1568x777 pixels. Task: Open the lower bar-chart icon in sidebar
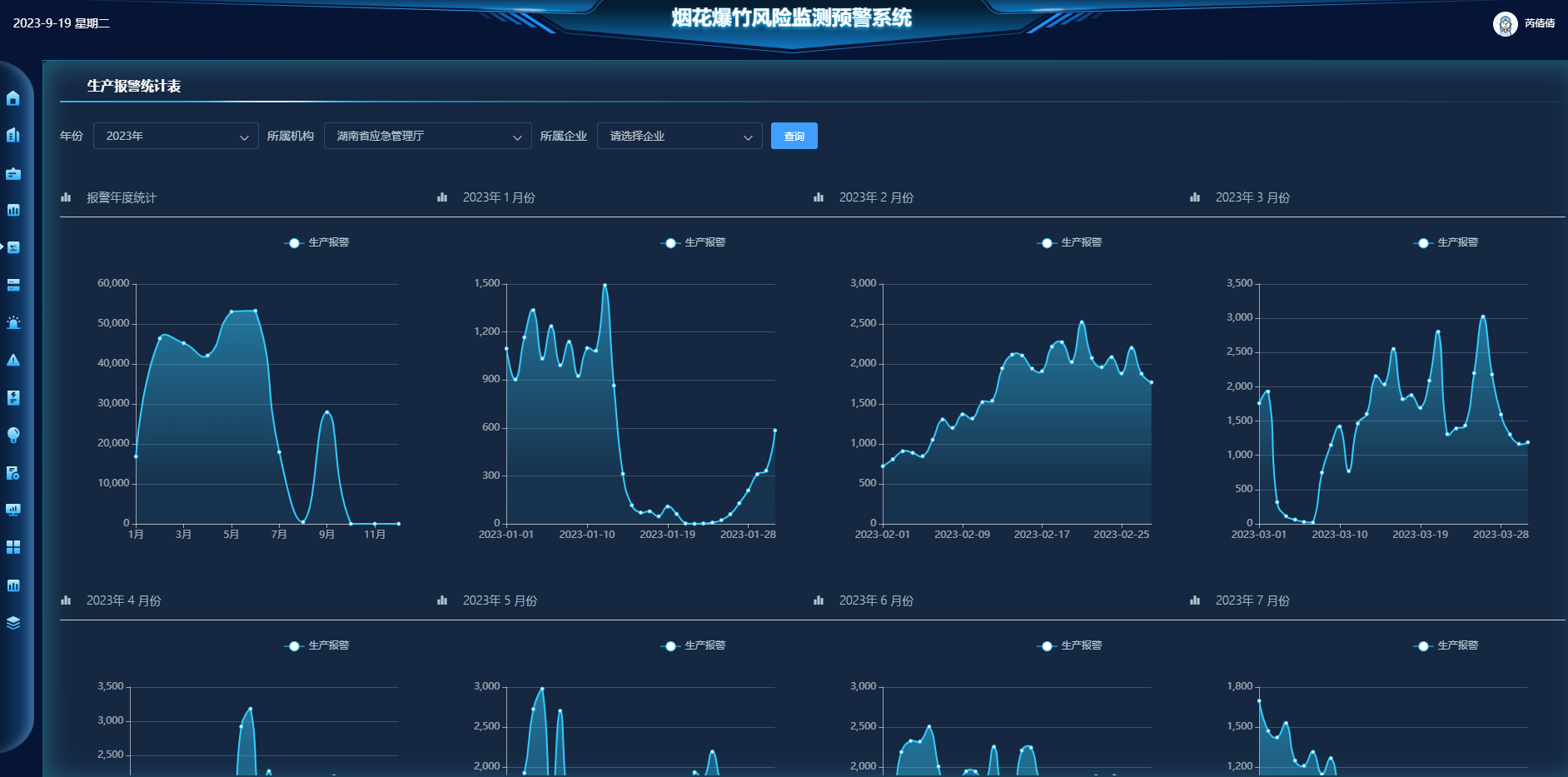13,585
